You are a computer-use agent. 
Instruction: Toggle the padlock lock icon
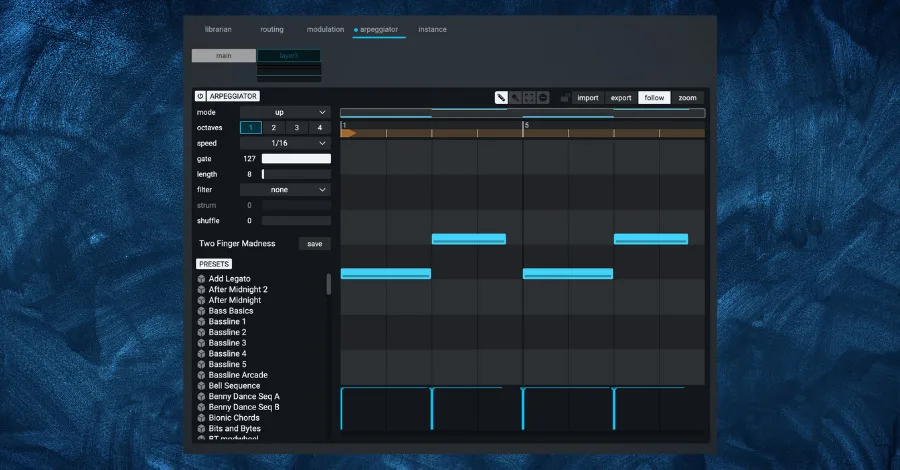(x=565, y=98)
